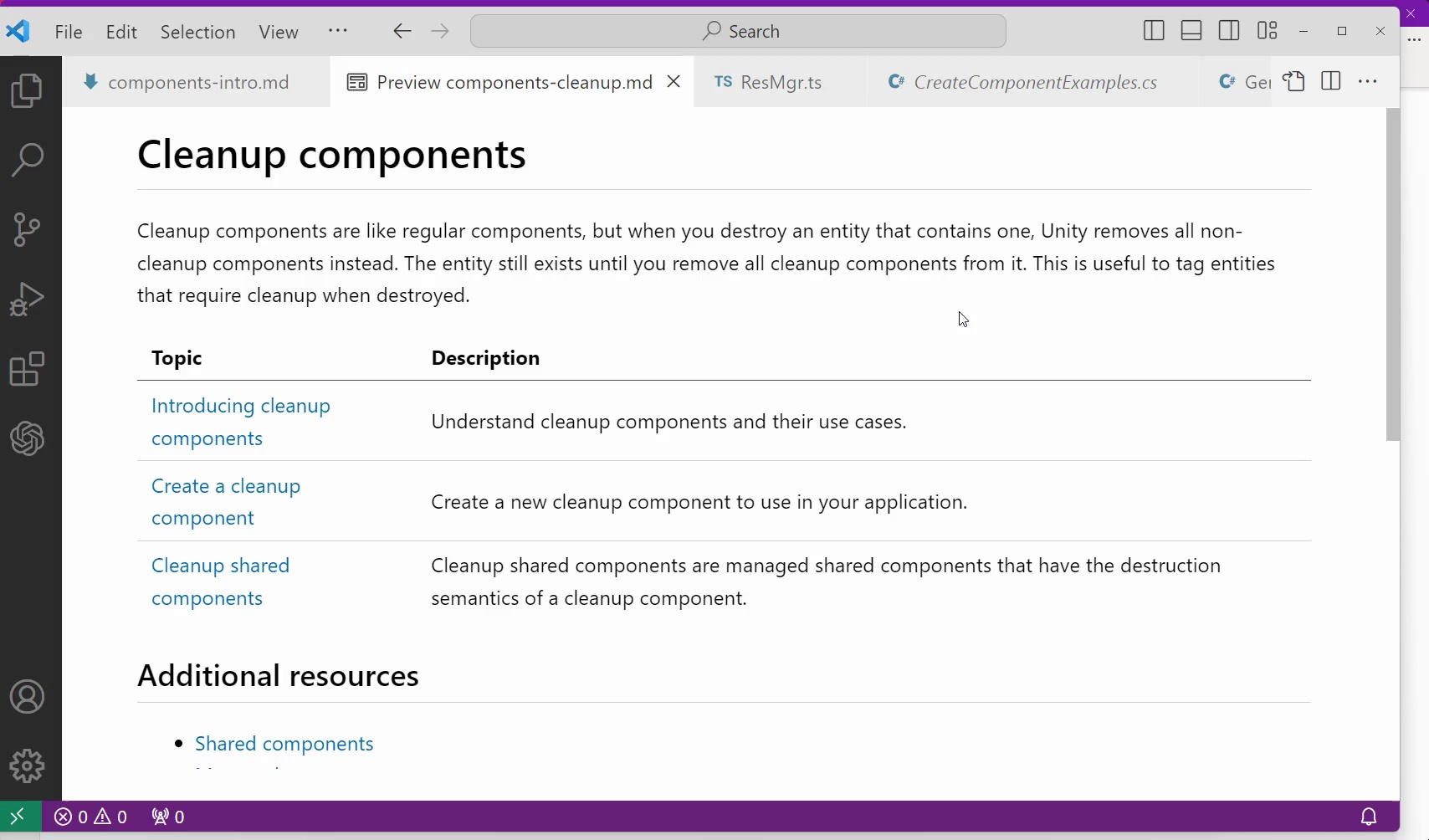Close the Preview components-cleanup.md tab
The width and height of the screenshot is (1429, 840).
click(x=674, y=81)
